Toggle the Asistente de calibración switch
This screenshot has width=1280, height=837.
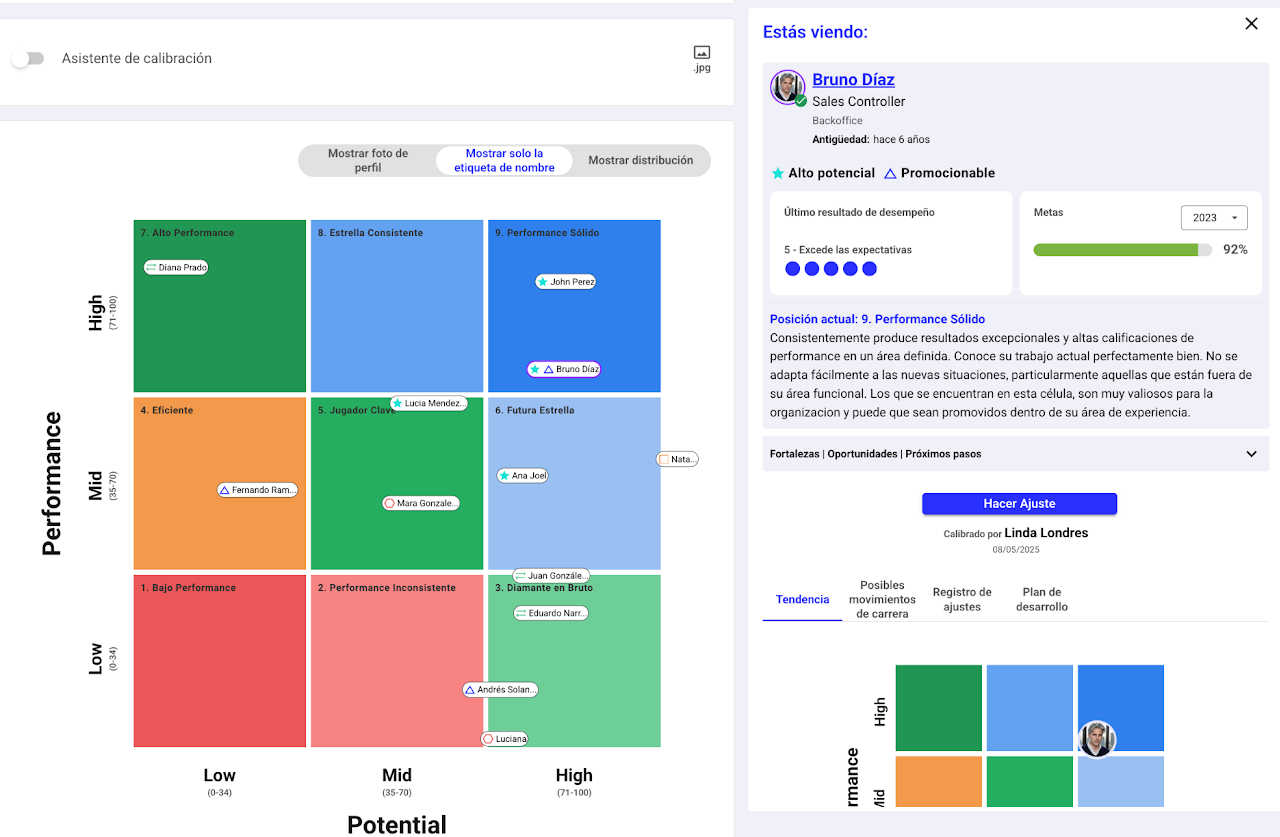point(28,59)
